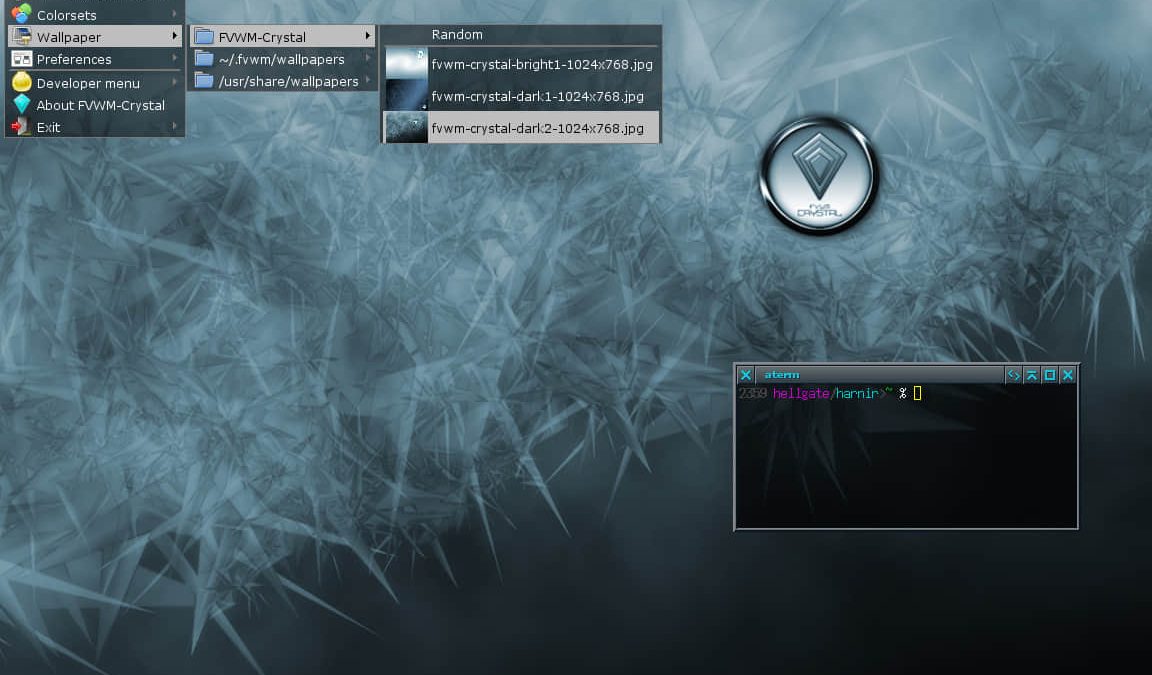Click the submenu arrow on the Wallpaper entry

point(174,35)
